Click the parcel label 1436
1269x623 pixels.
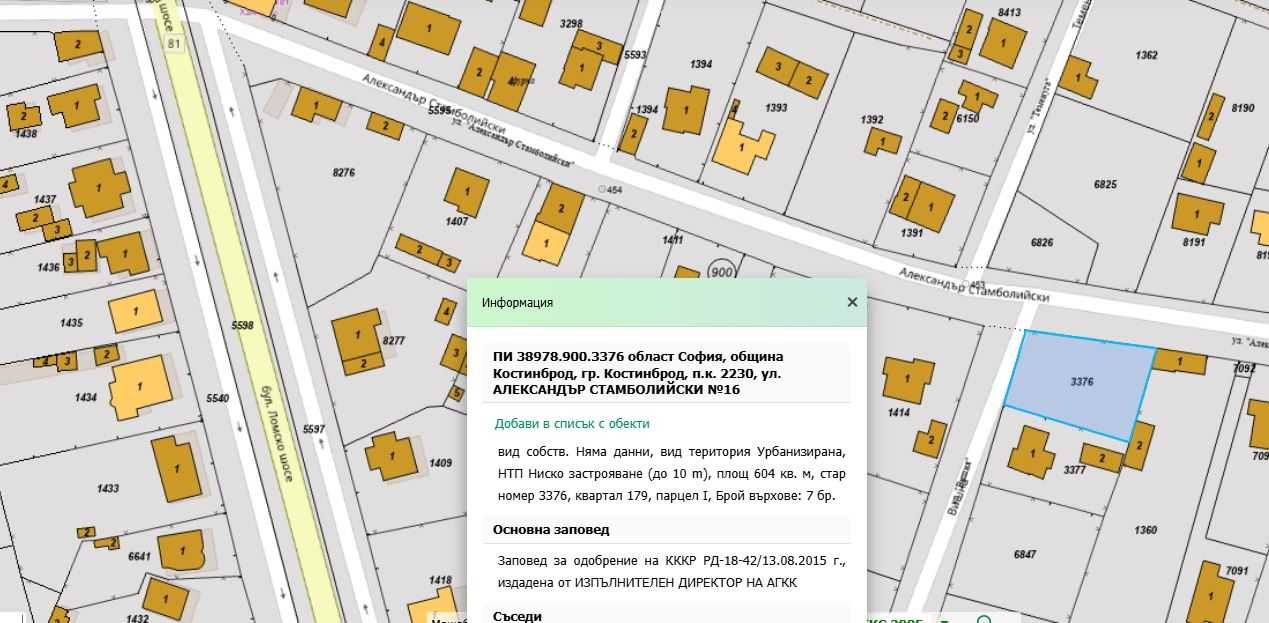pos(48,267)
